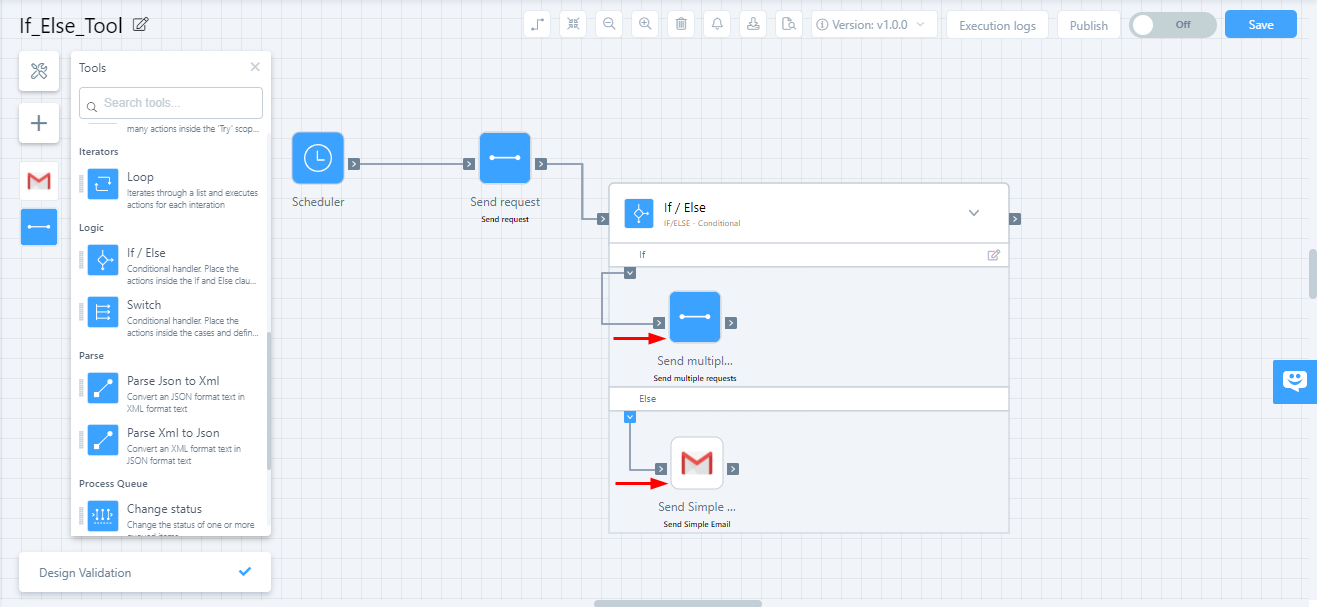Click the Save button

[x=1260, y=25]
